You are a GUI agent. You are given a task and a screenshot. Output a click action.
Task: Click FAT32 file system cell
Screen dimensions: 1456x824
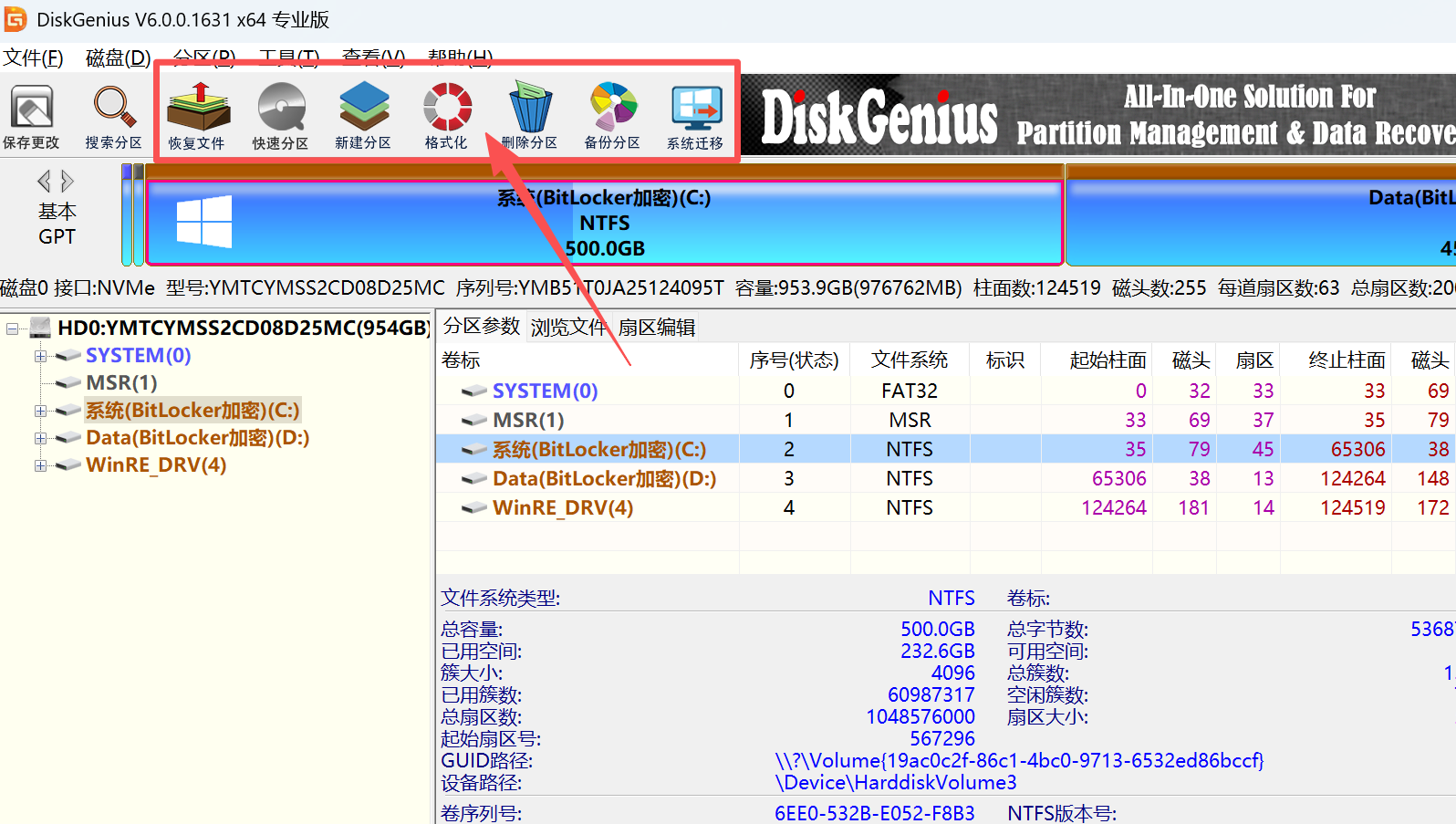[x=910, y=391]
